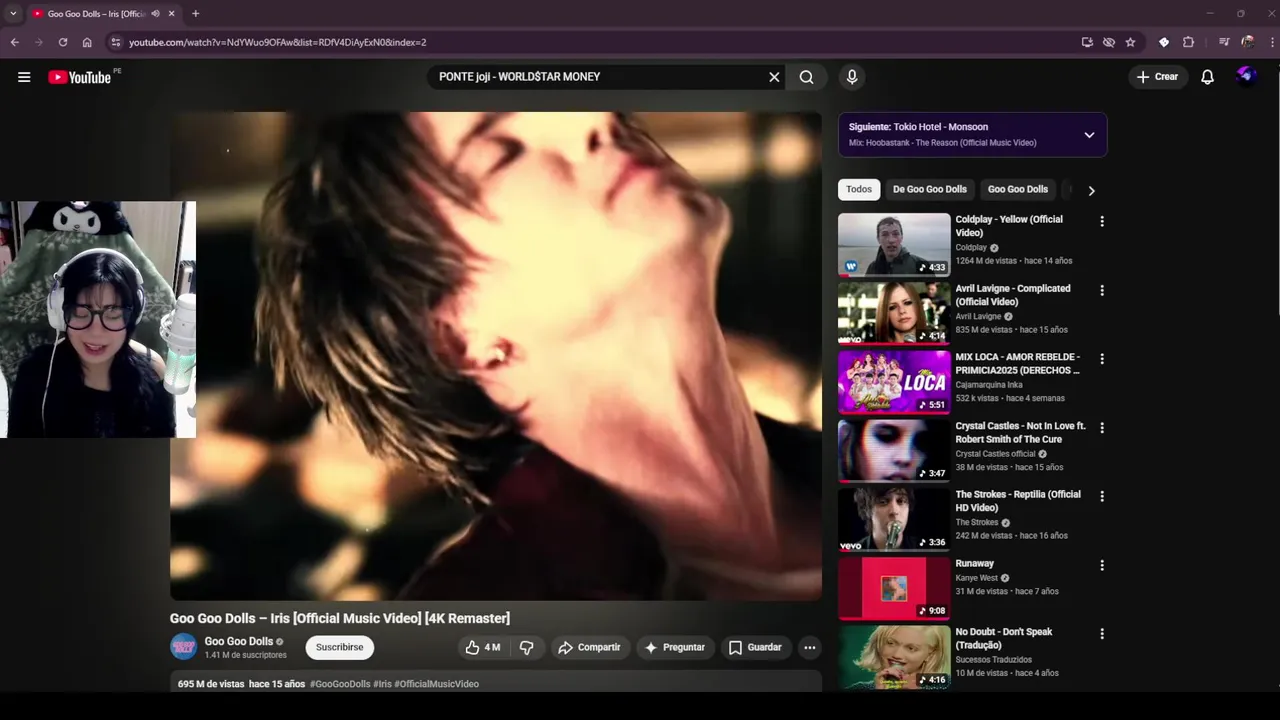Image resolution: width=1280 pixels, height=720 pixels.
Task: Open Goo Goo Dolls channel name link
Action: coord(239,642)
